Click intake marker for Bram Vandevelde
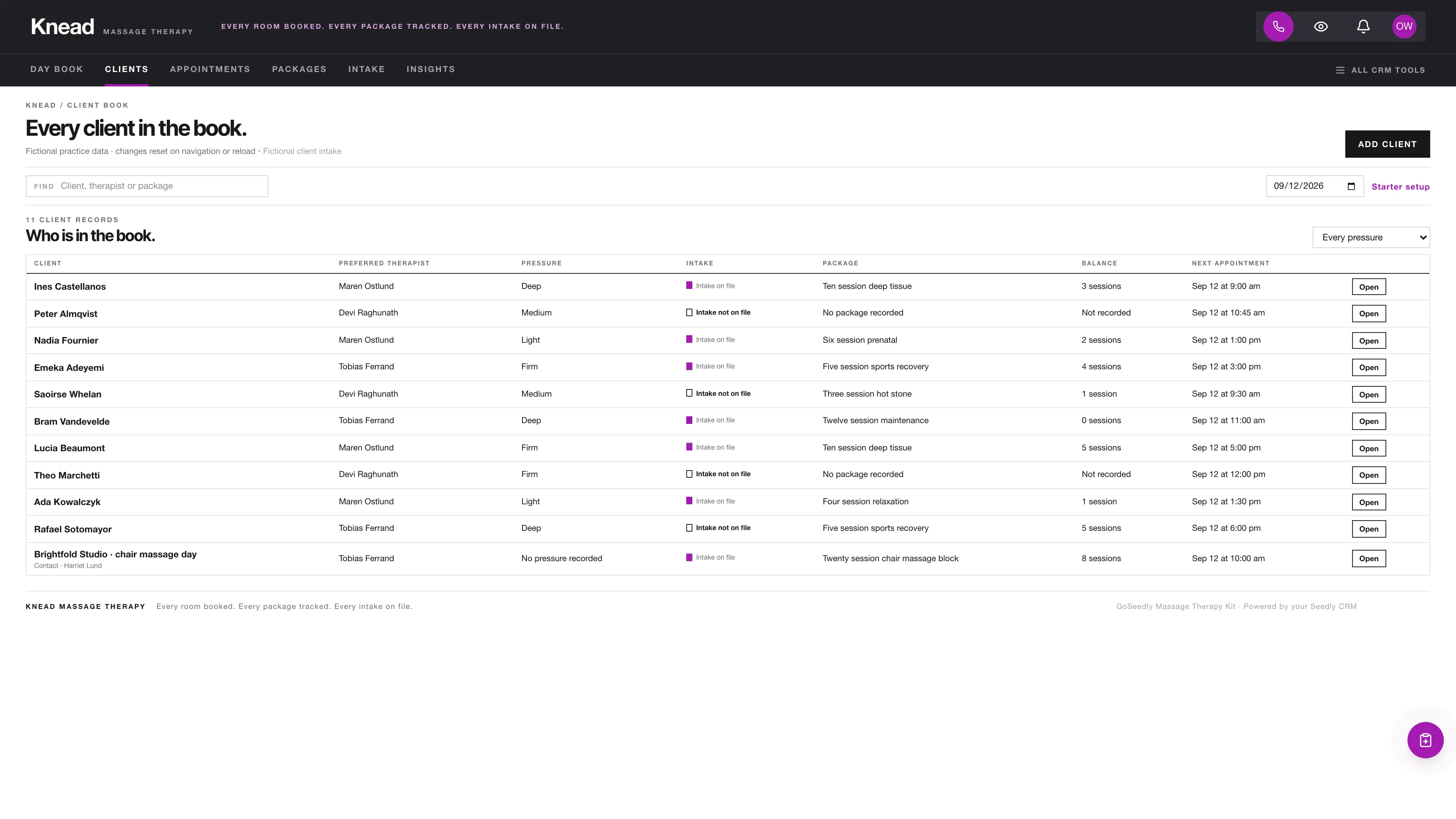 (689, 420)
